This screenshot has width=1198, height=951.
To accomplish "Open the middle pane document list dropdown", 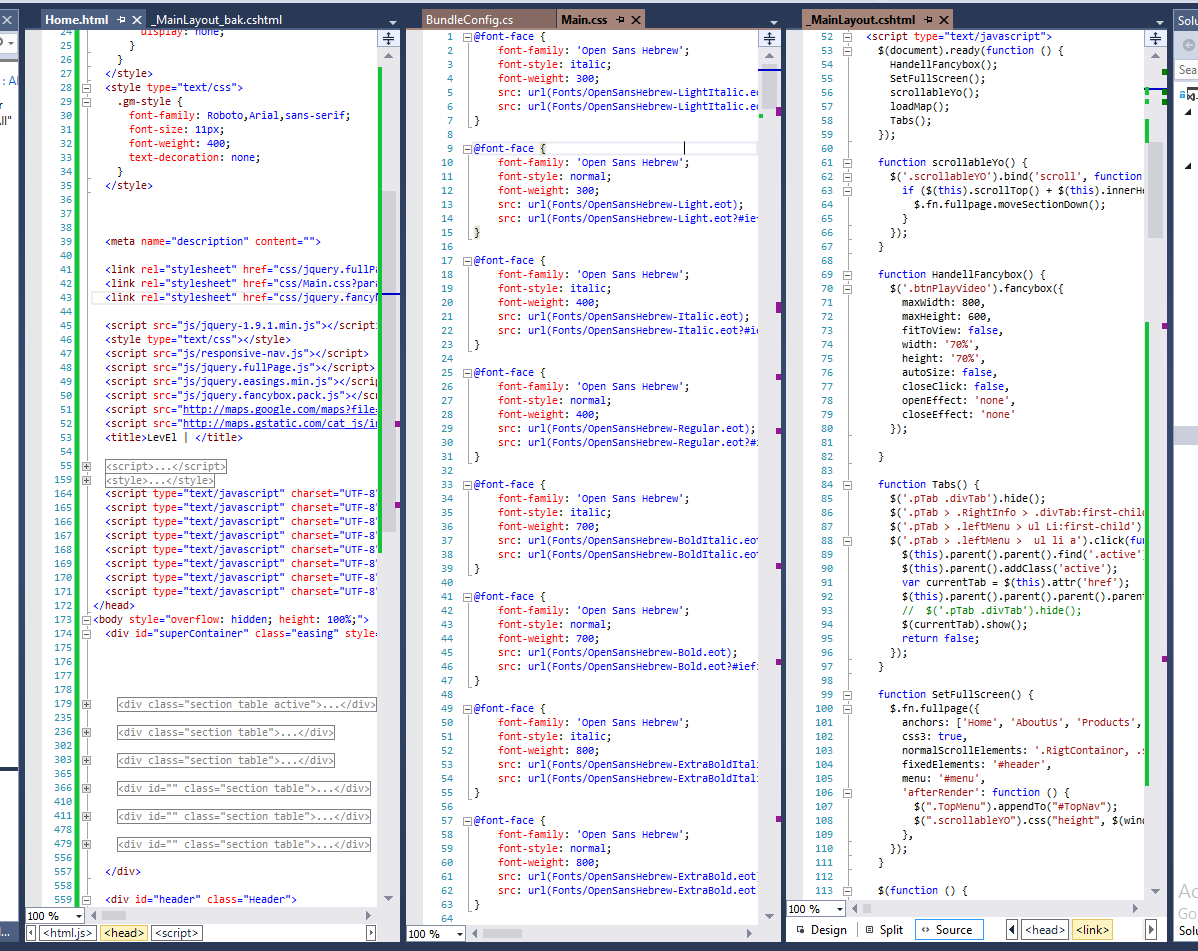I will pyautogui.click(x=773, y=22).
